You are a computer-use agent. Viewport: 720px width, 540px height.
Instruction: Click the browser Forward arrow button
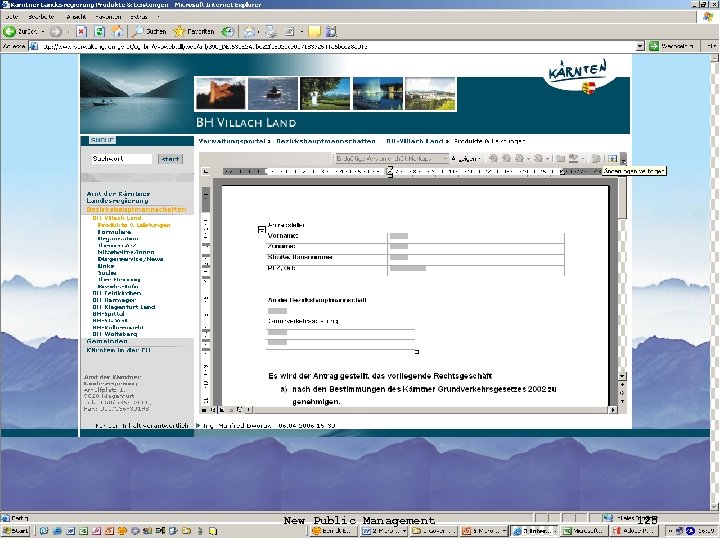[x=56, y=32]
